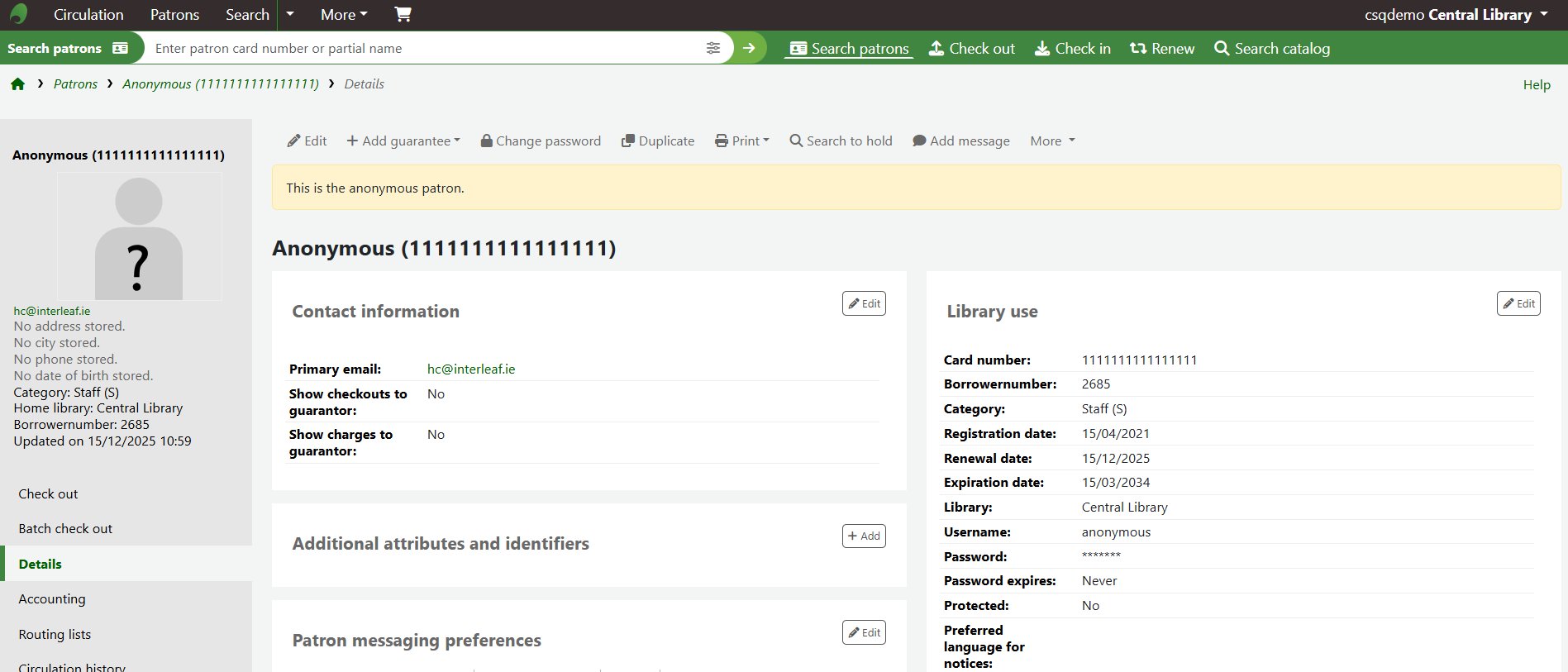Viewport: 1568px width, 672px height.
Task: Expand the More menu in top navigation
Action: (344, 14)
